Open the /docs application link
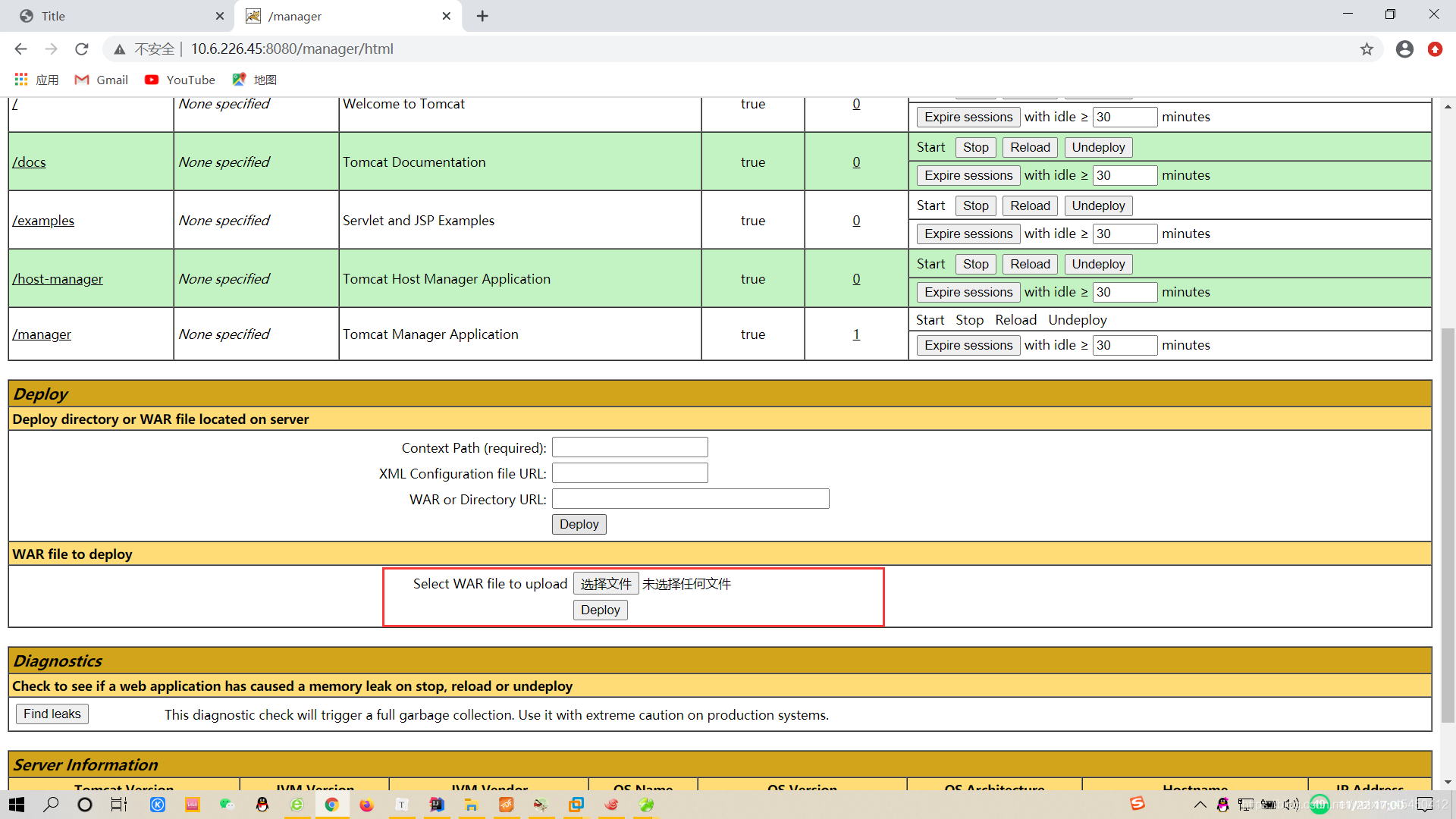This screenshot has width=1456, height=819. [29, 162]
